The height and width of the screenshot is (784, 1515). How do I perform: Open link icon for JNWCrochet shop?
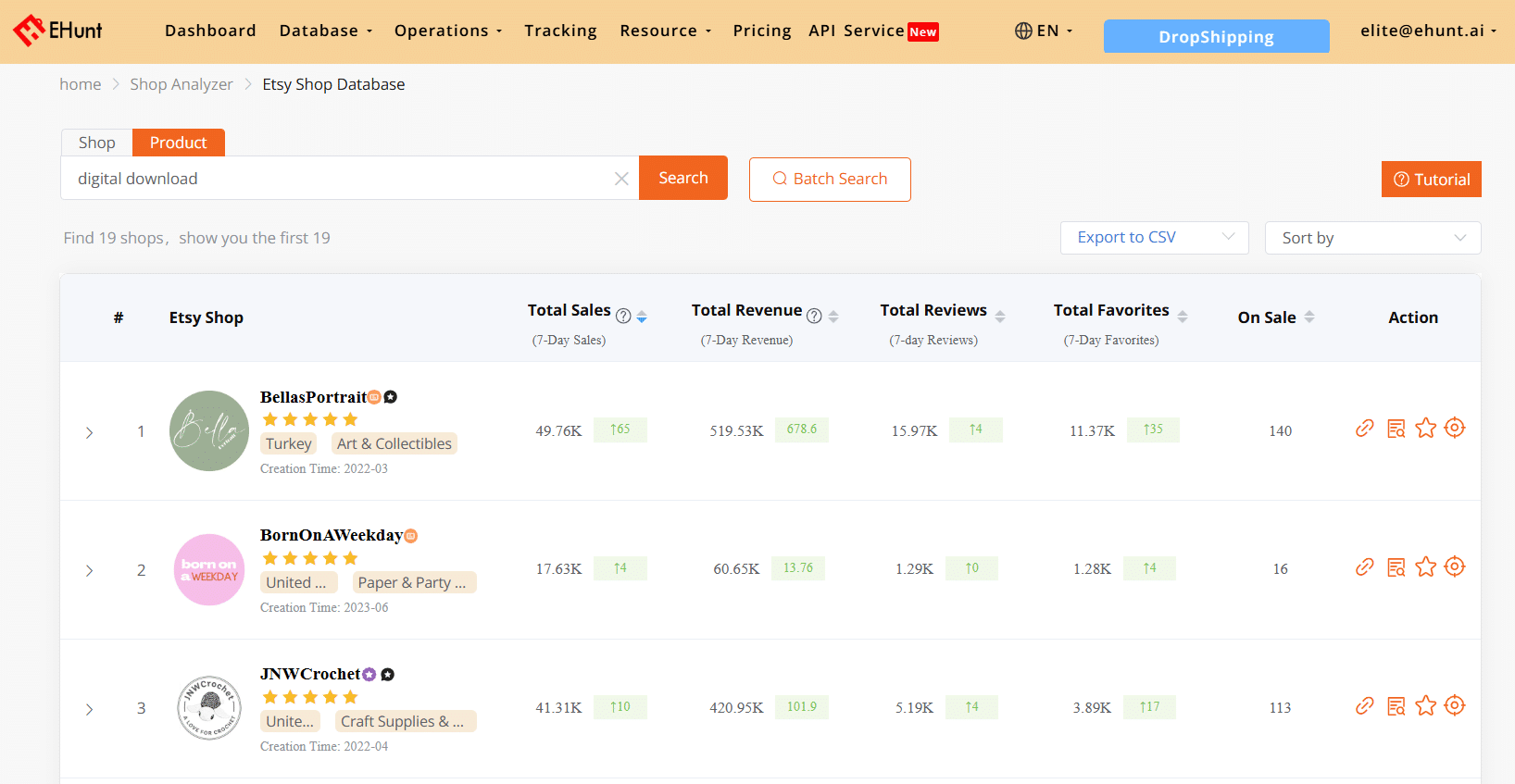pos(1365,705)
